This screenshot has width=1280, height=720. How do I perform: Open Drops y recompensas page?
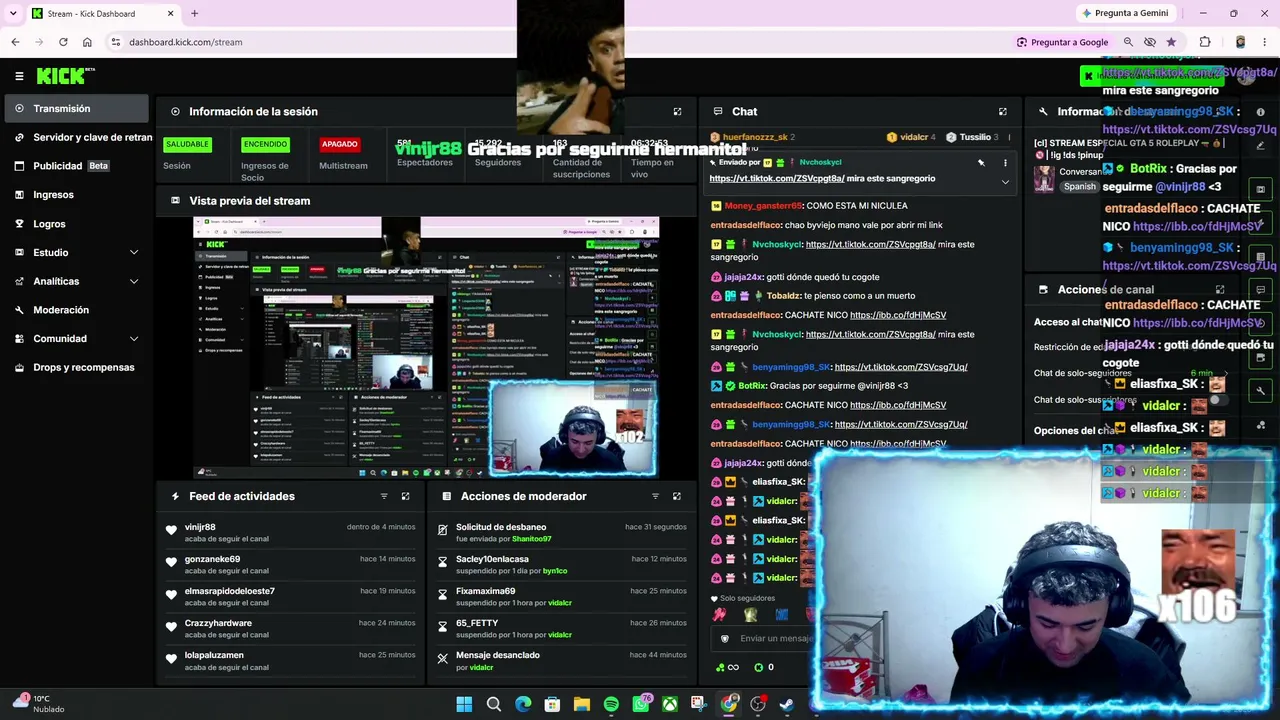pos(77,368)
